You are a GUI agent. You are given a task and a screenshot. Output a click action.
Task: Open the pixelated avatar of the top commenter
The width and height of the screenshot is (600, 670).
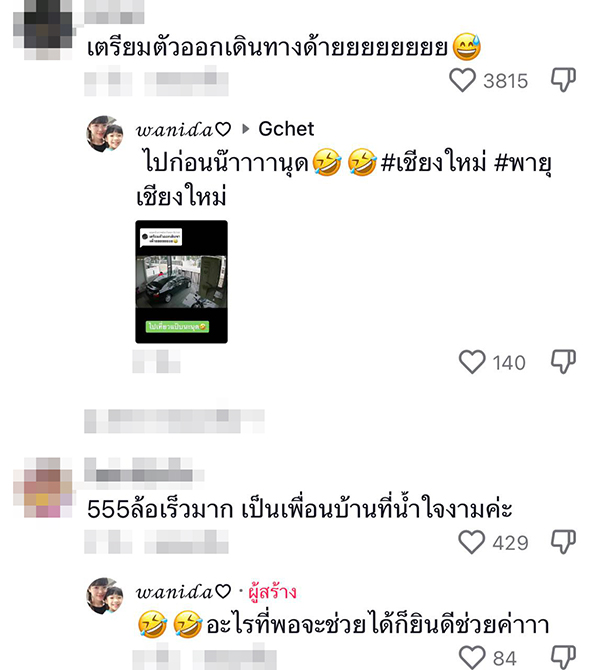45,30
